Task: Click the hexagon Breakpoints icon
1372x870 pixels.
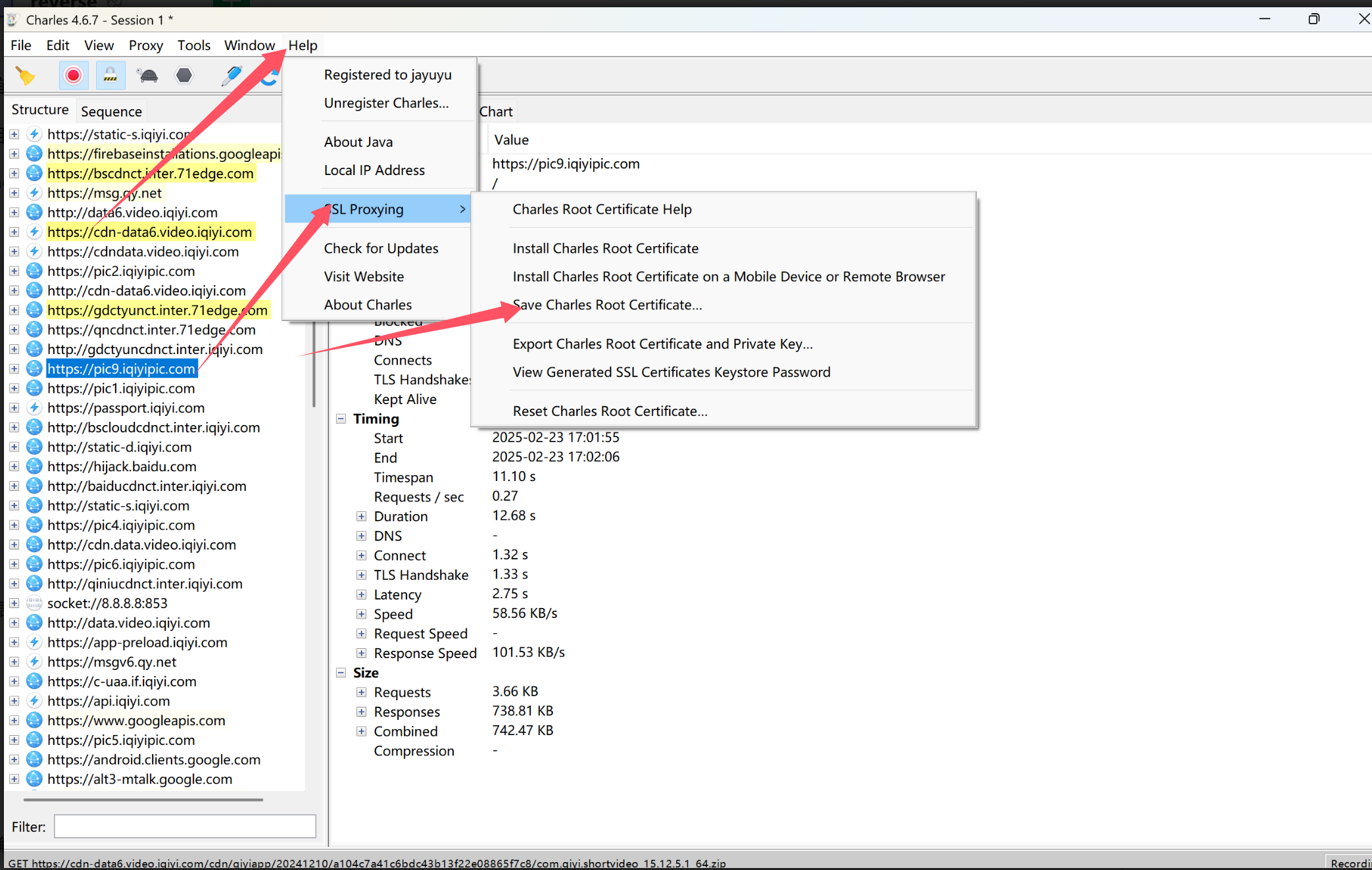Action: tap(184, 76)
